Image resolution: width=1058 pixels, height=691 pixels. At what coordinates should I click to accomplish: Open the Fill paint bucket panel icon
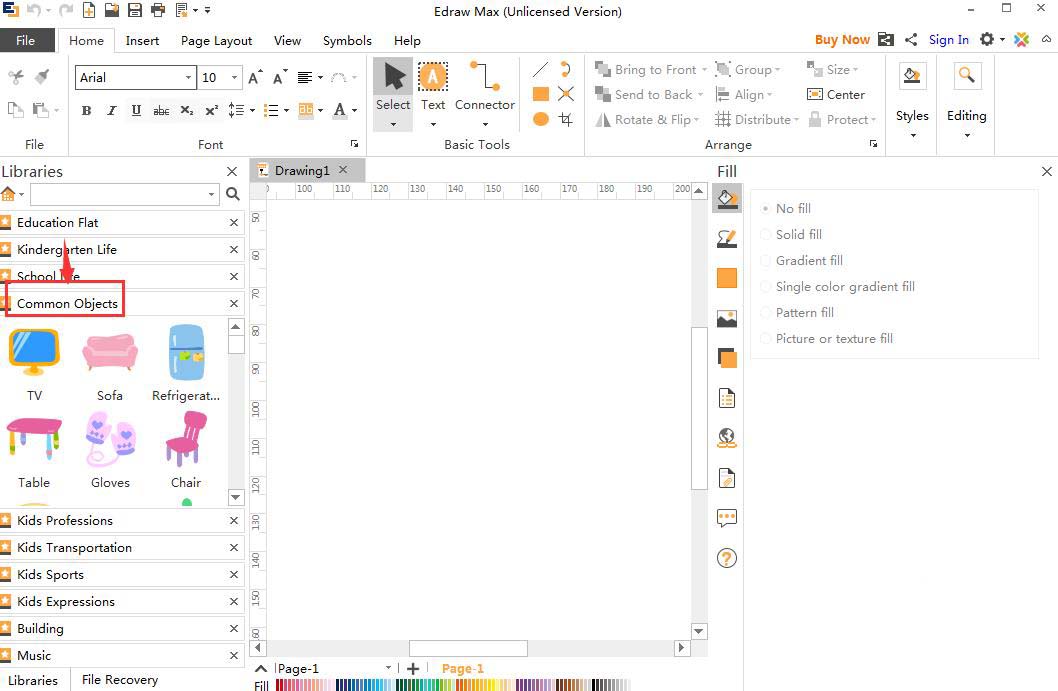pyautogui.click(x=727, y=199)
